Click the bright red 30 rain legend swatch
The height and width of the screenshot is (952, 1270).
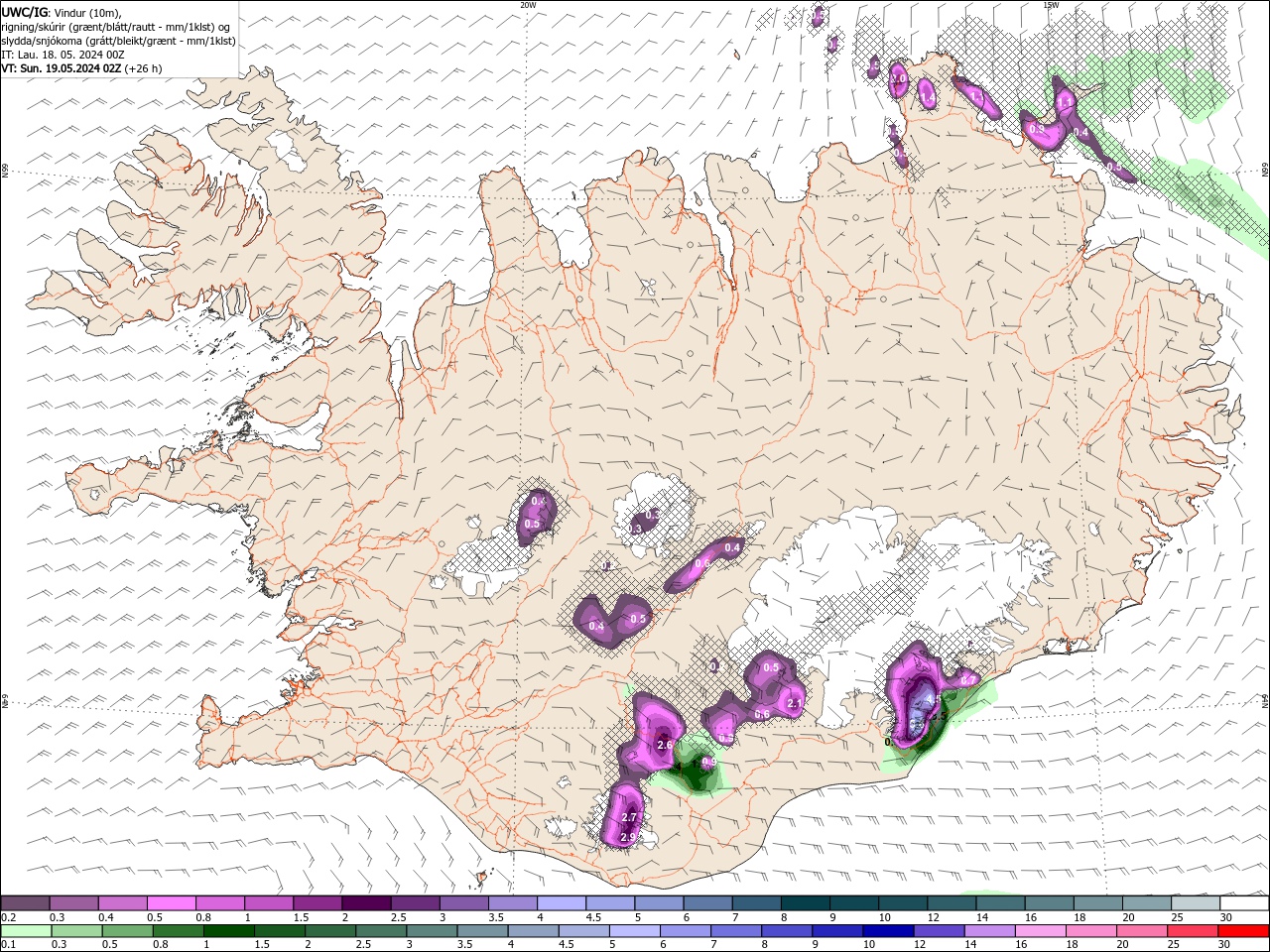[1242, 931]
